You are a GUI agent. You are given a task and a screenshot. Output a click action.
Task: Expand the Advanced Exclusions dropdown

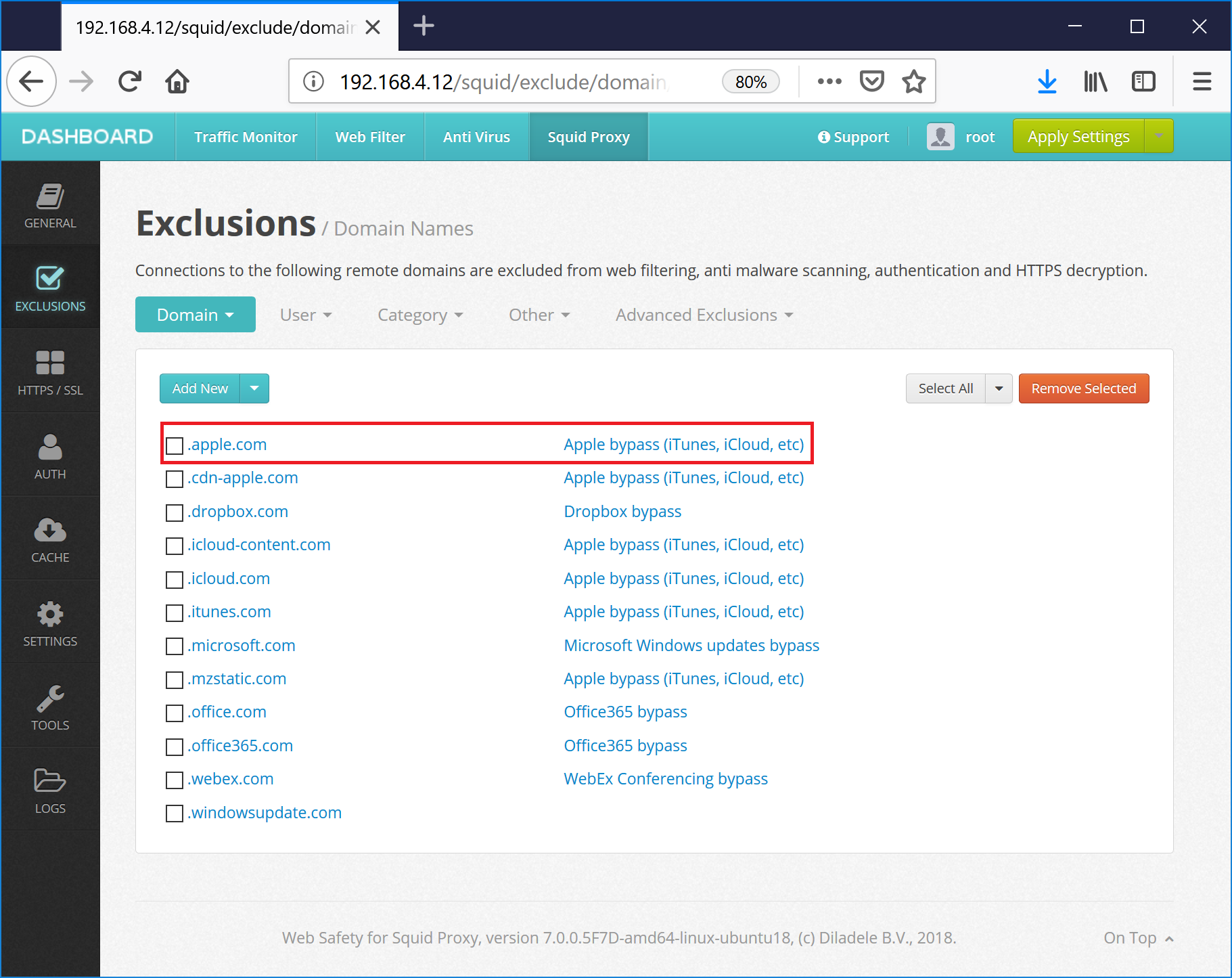coord(704,315)
